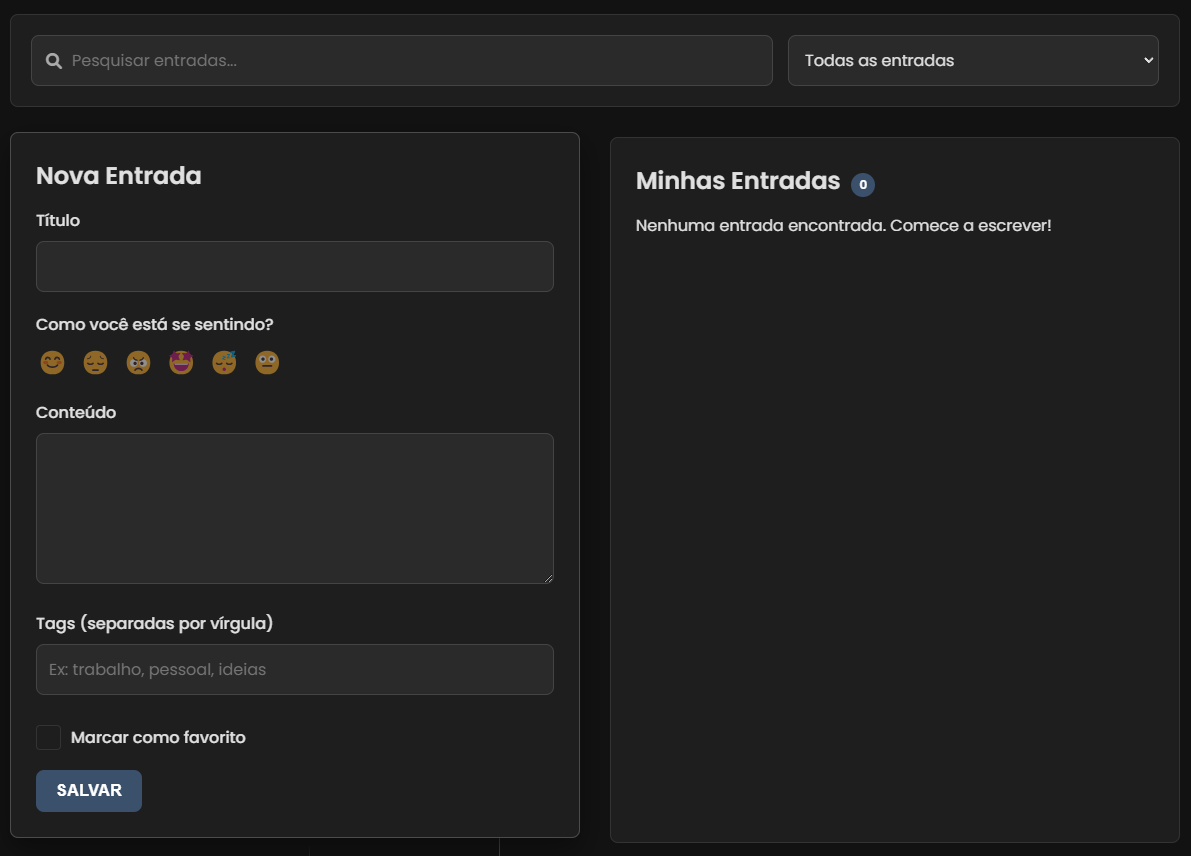Click the search magnifier icon
Image resolution: width=1191 pixels, height=856 pixels.
pos(54,61)
